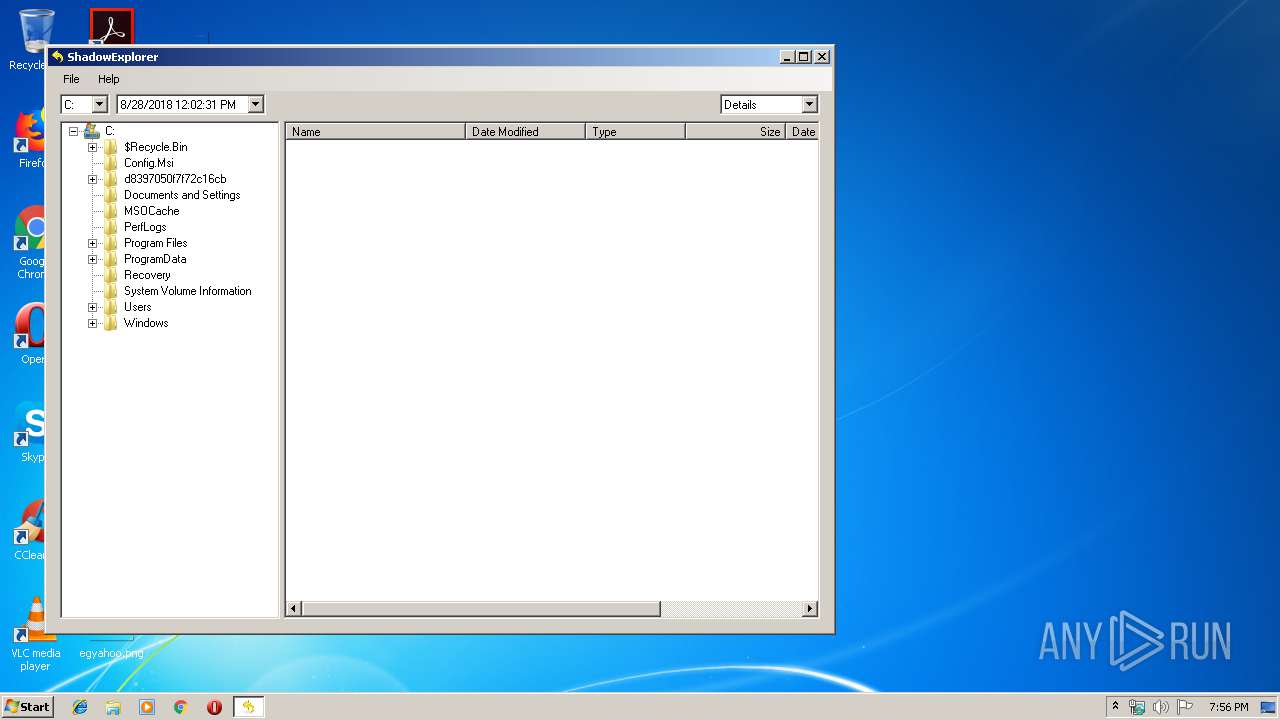Screen dimensions: 1280x720
Task: Select the Users folder label
Action: point(137,307)
